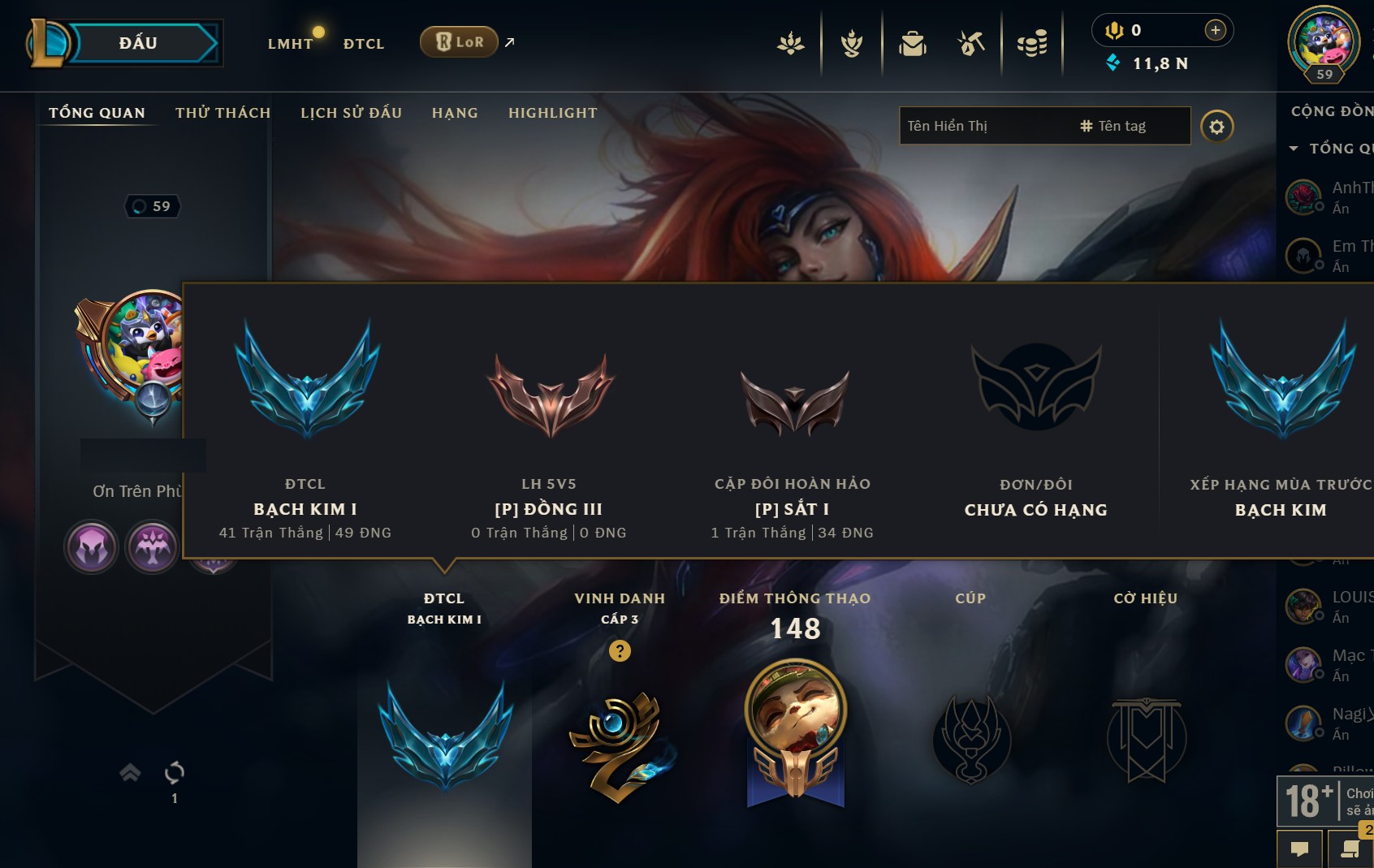Open the chat bubble icon
Viewport: 1374px width, 868px height.
coord(1300,849)
